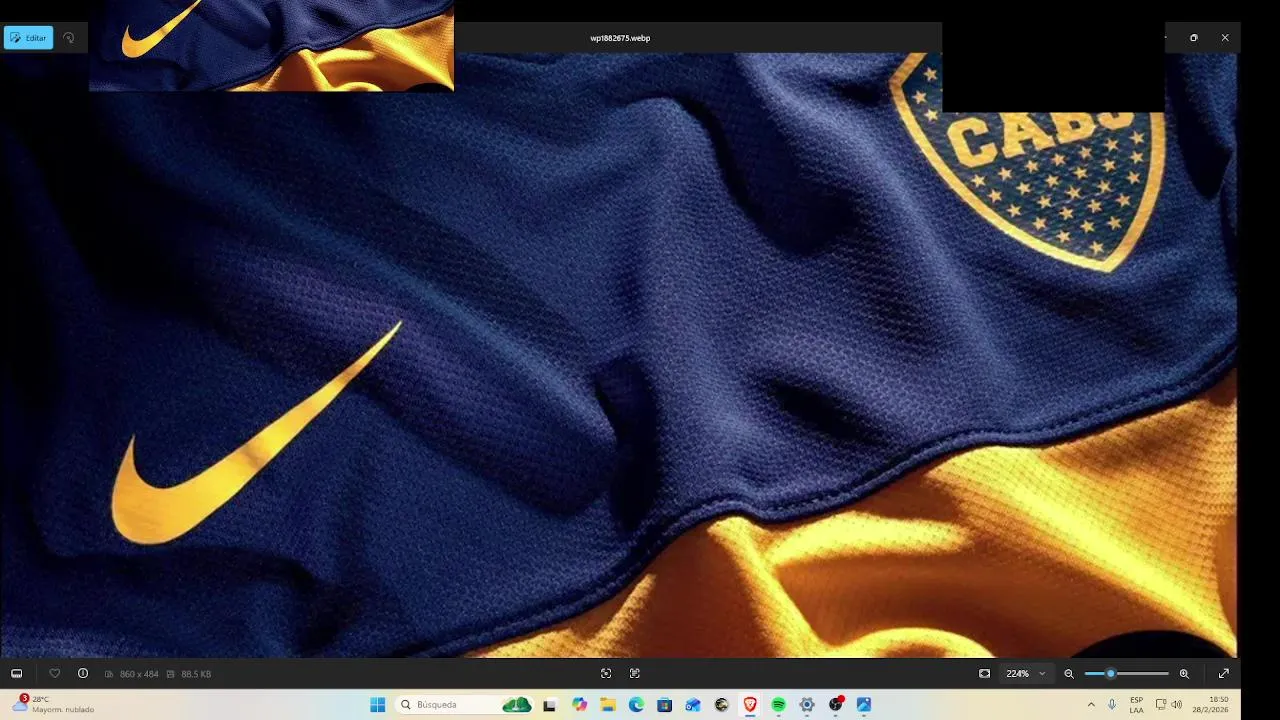Click the wp1882675.webp file title
This screenshot has height=720, width=1280.
point(620,38)
